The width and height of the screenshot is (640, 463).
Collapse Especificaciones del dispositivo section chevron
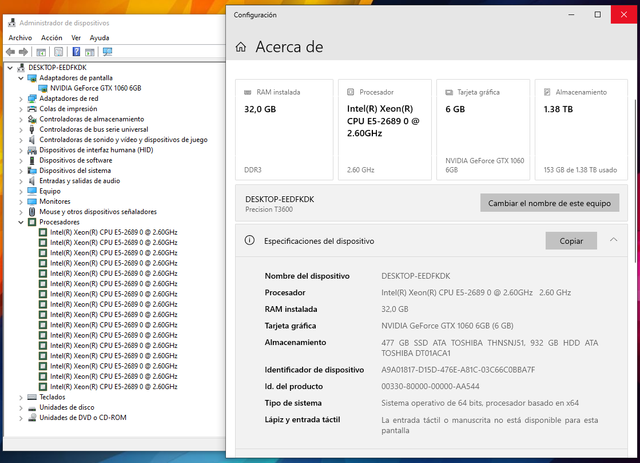click(613, 240)
